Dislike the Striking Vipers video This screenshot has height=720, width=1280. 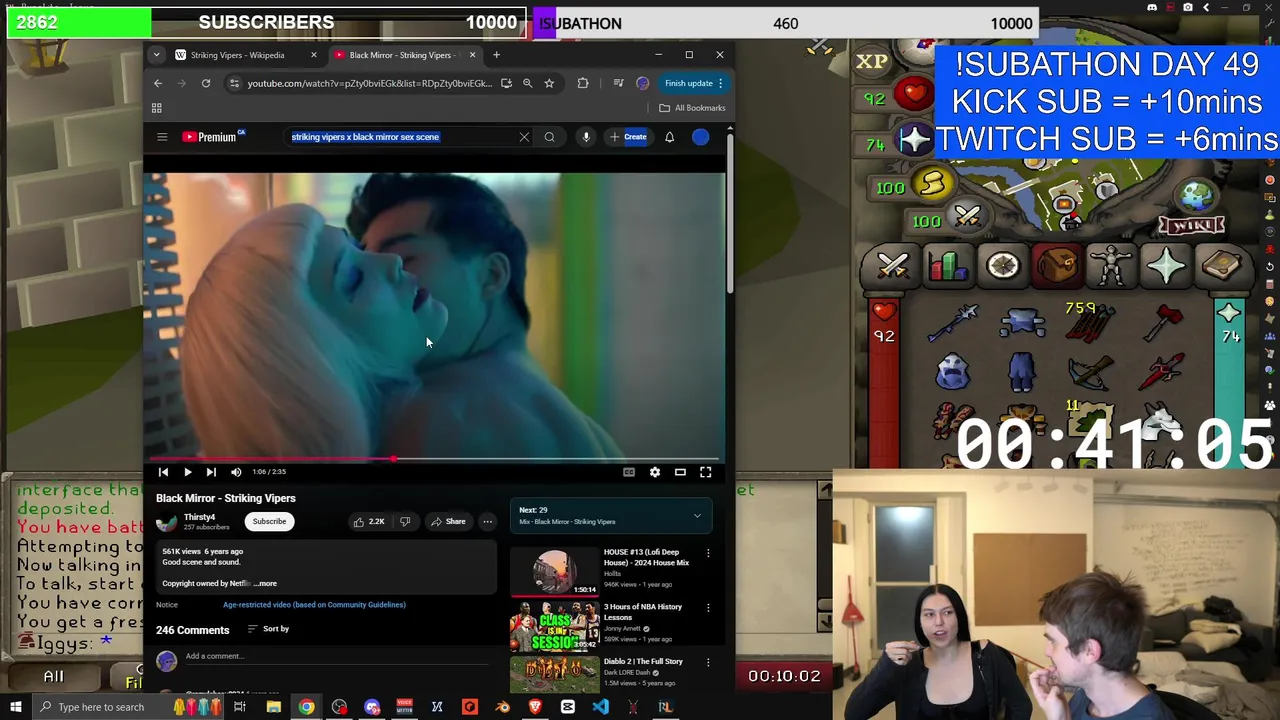[x=405, y=521]
